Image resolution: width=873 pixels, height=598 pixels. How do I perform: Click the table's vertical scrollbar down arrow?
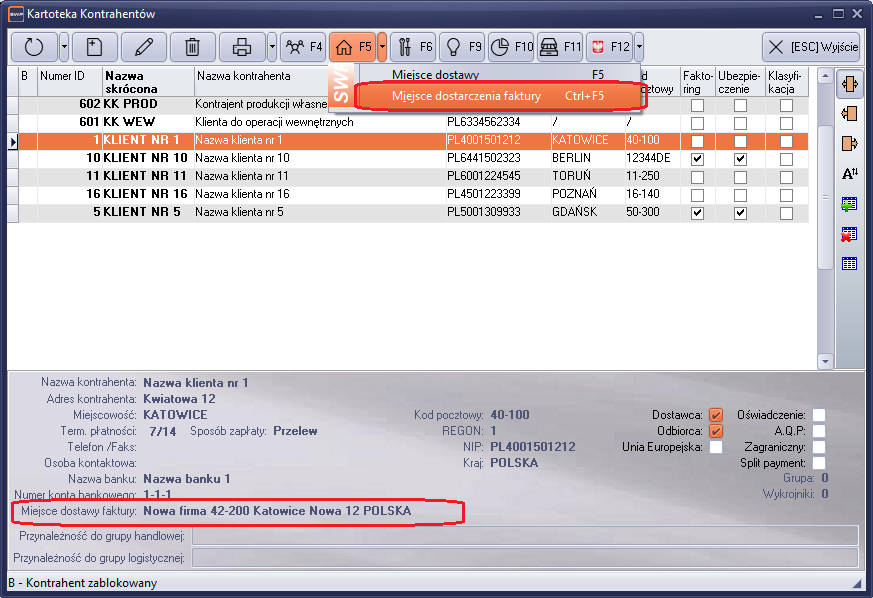pos(825,361)
